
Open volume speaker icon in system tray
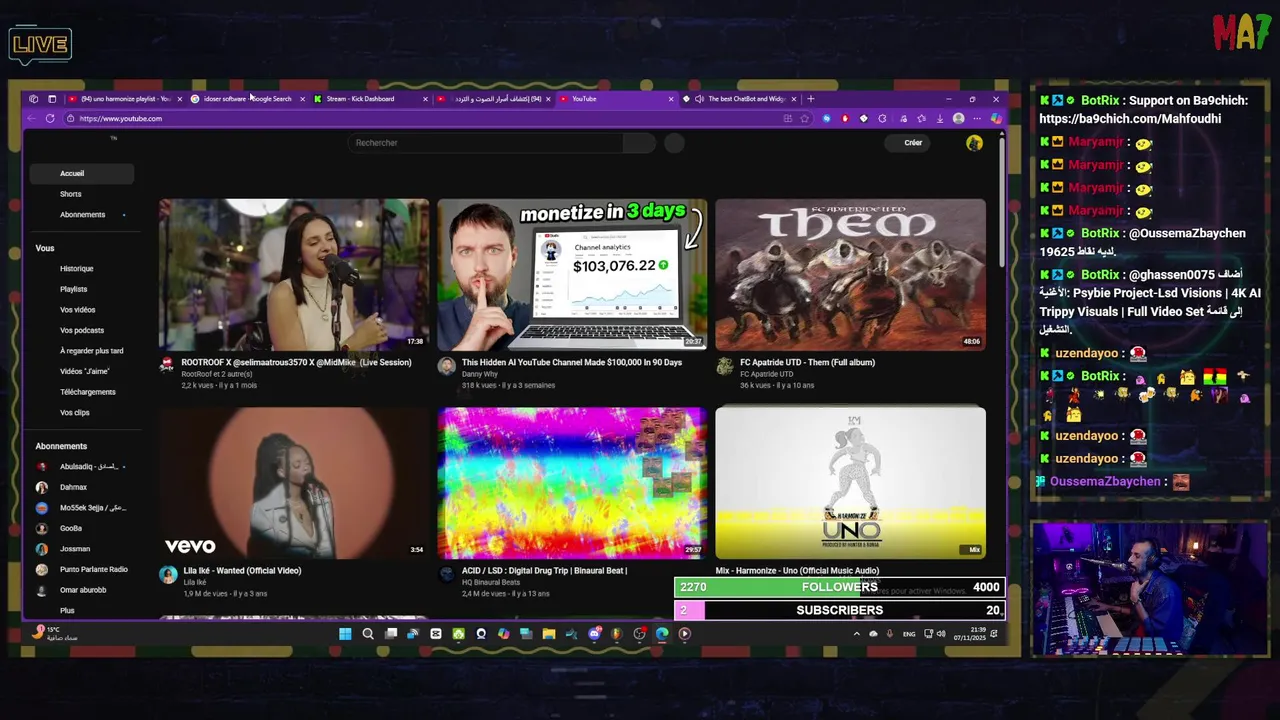(941, 633)
